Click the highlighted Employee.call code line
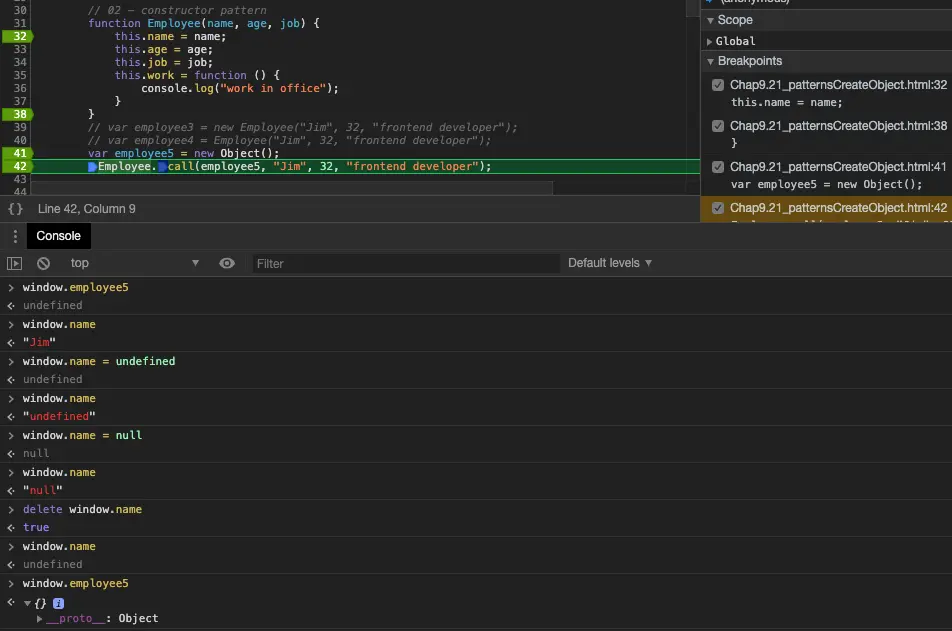The image size is (952, 631). click(366, 166)
